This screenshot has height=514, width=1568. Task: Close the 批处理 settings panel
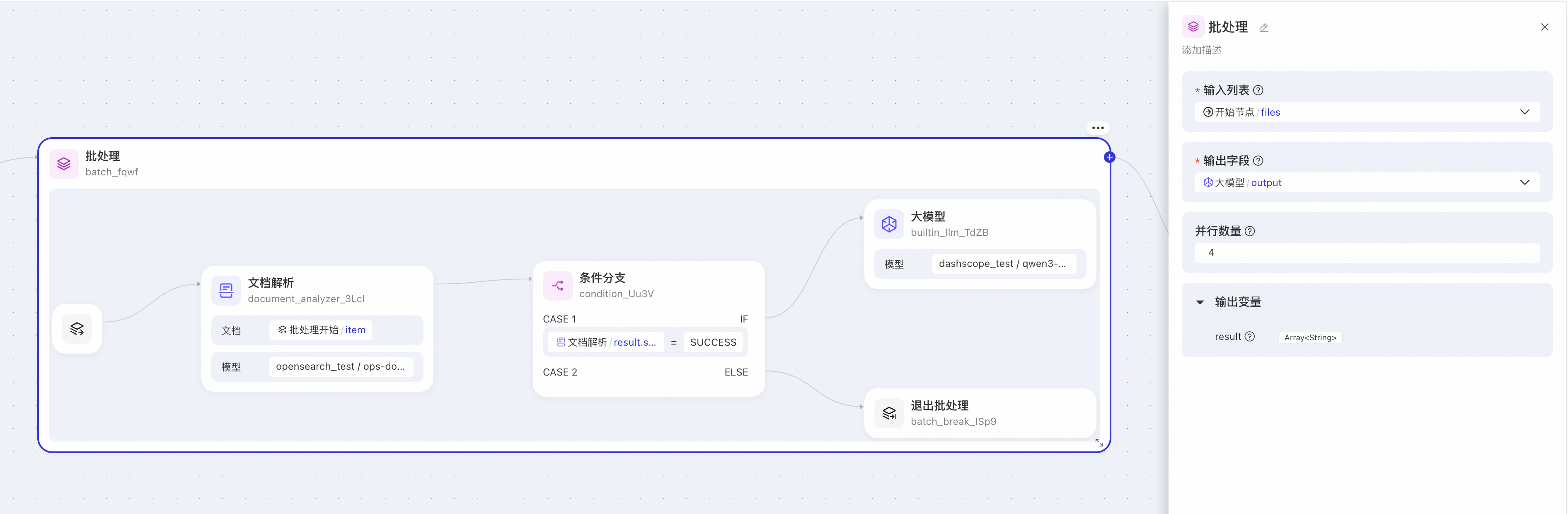[x=1544, y=27]
